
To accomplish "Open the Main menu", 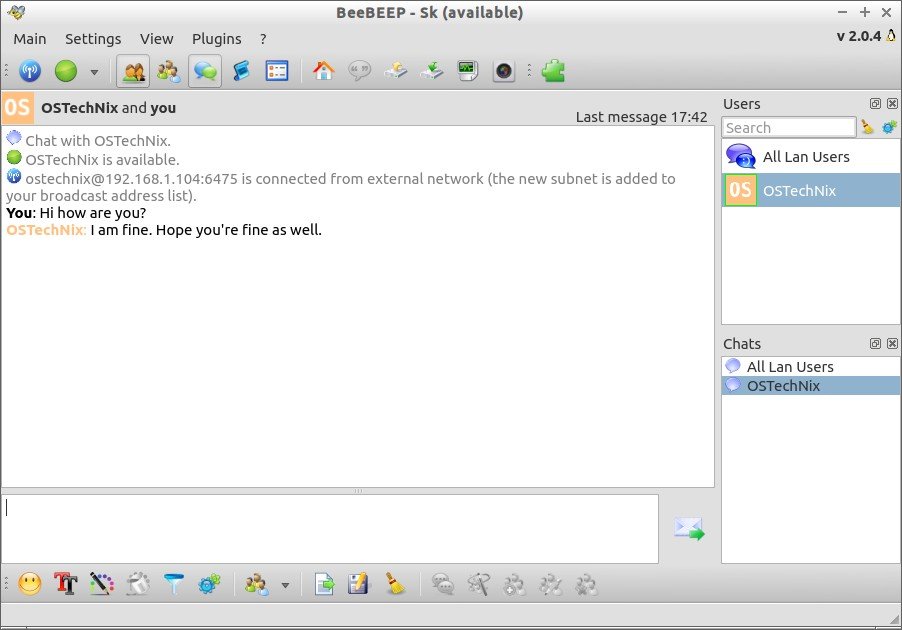I will pyautogui.click(x=30, y=39).
